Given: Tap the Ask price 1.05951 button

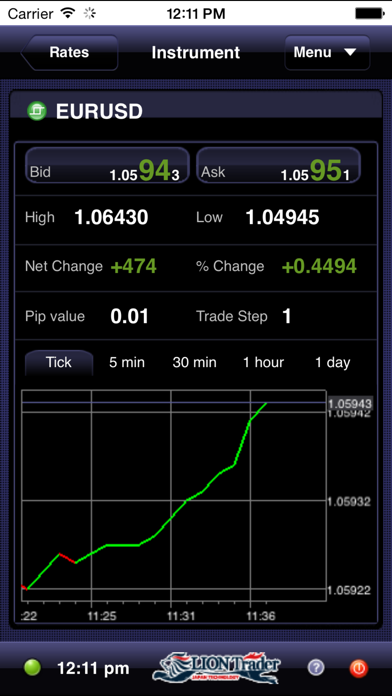Looking at the screenshot, I should tap(278, 166).
